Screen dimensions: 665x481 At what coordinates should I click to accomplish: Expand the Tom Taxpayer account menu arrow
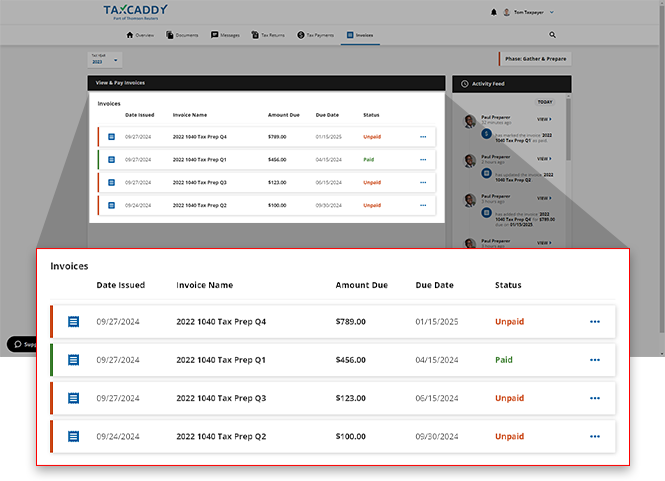tap(549, 12)
